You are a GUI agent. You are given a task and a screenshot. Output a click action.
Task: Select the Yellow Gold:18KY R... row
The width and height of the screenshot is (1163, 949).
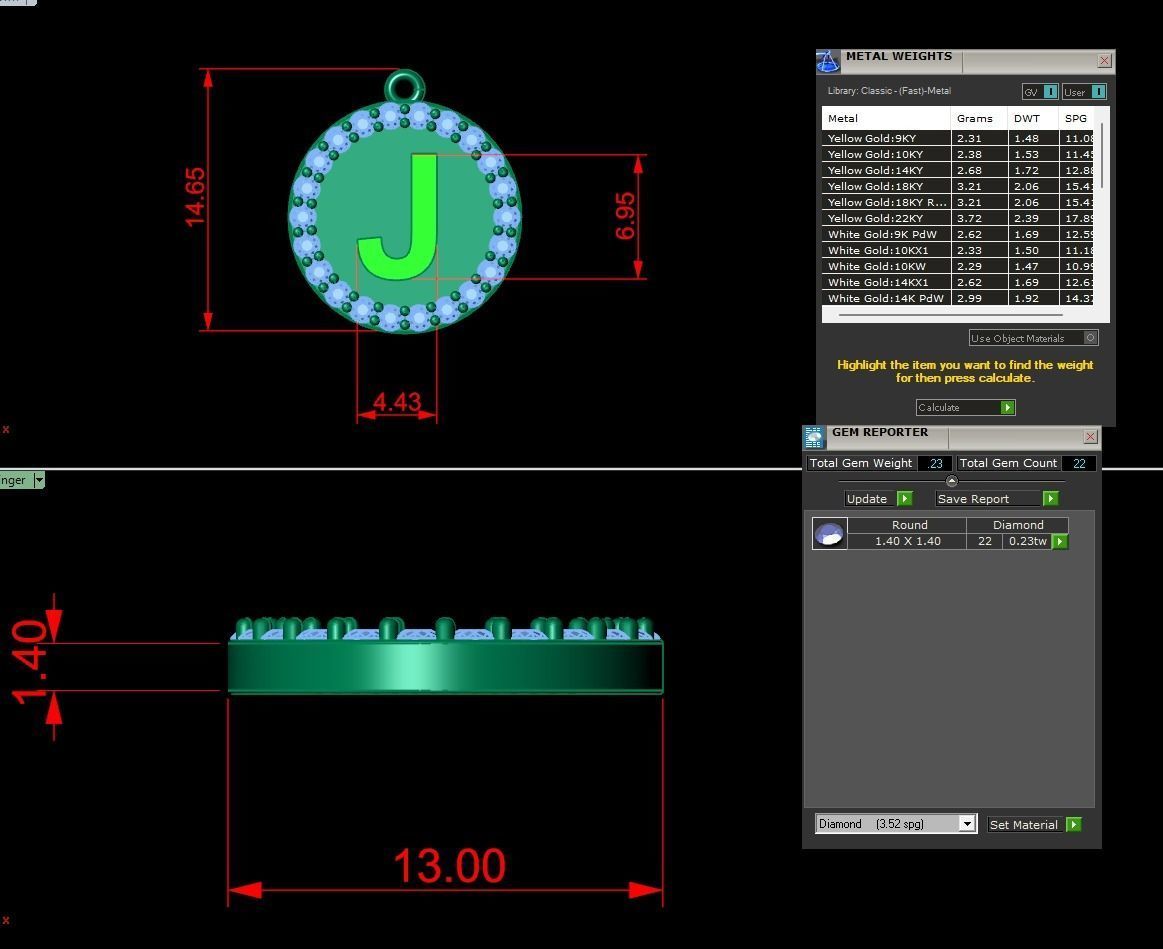click(x=958, y=202)
